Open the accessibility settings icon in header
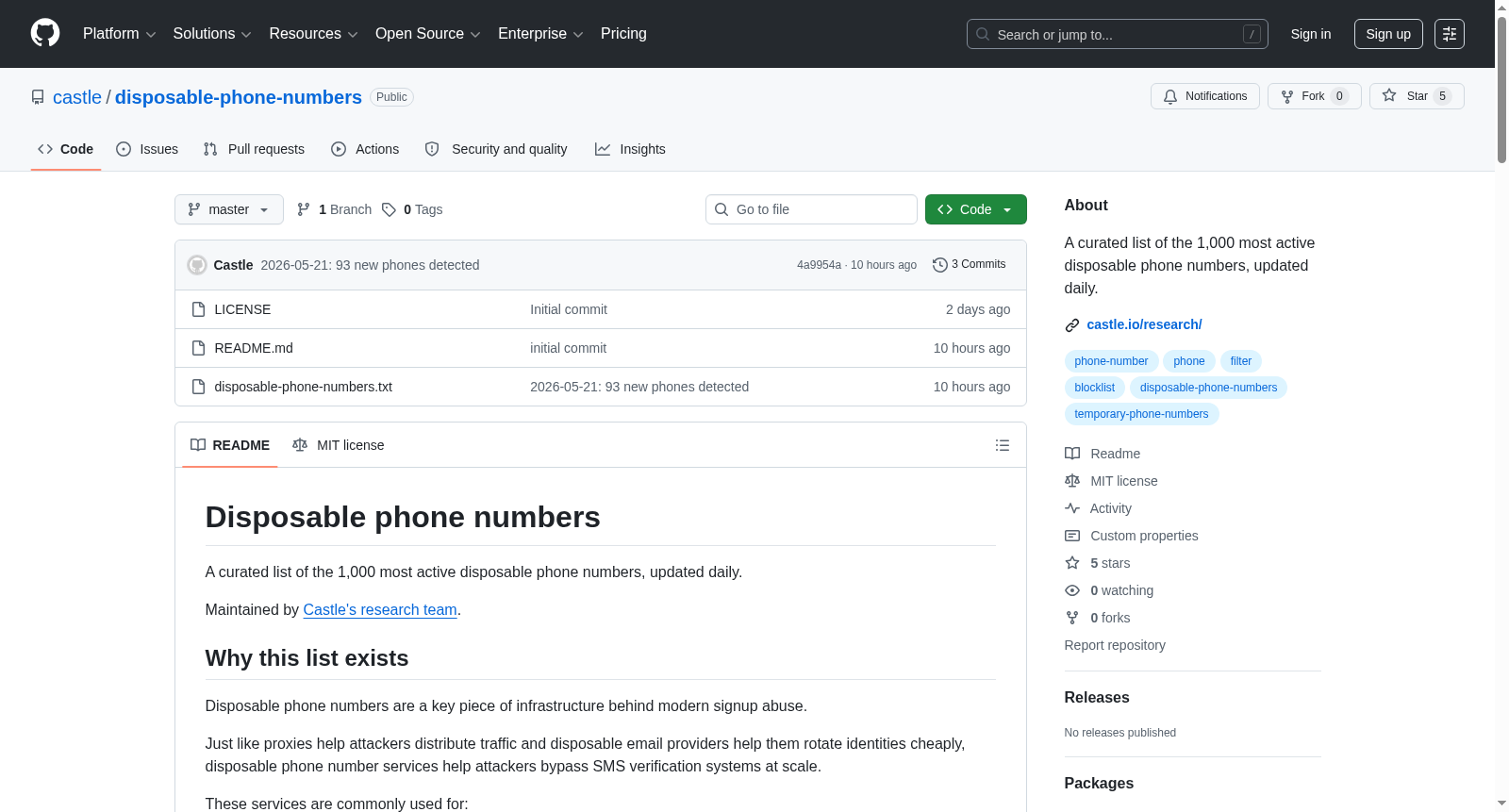 [1449, 34]
